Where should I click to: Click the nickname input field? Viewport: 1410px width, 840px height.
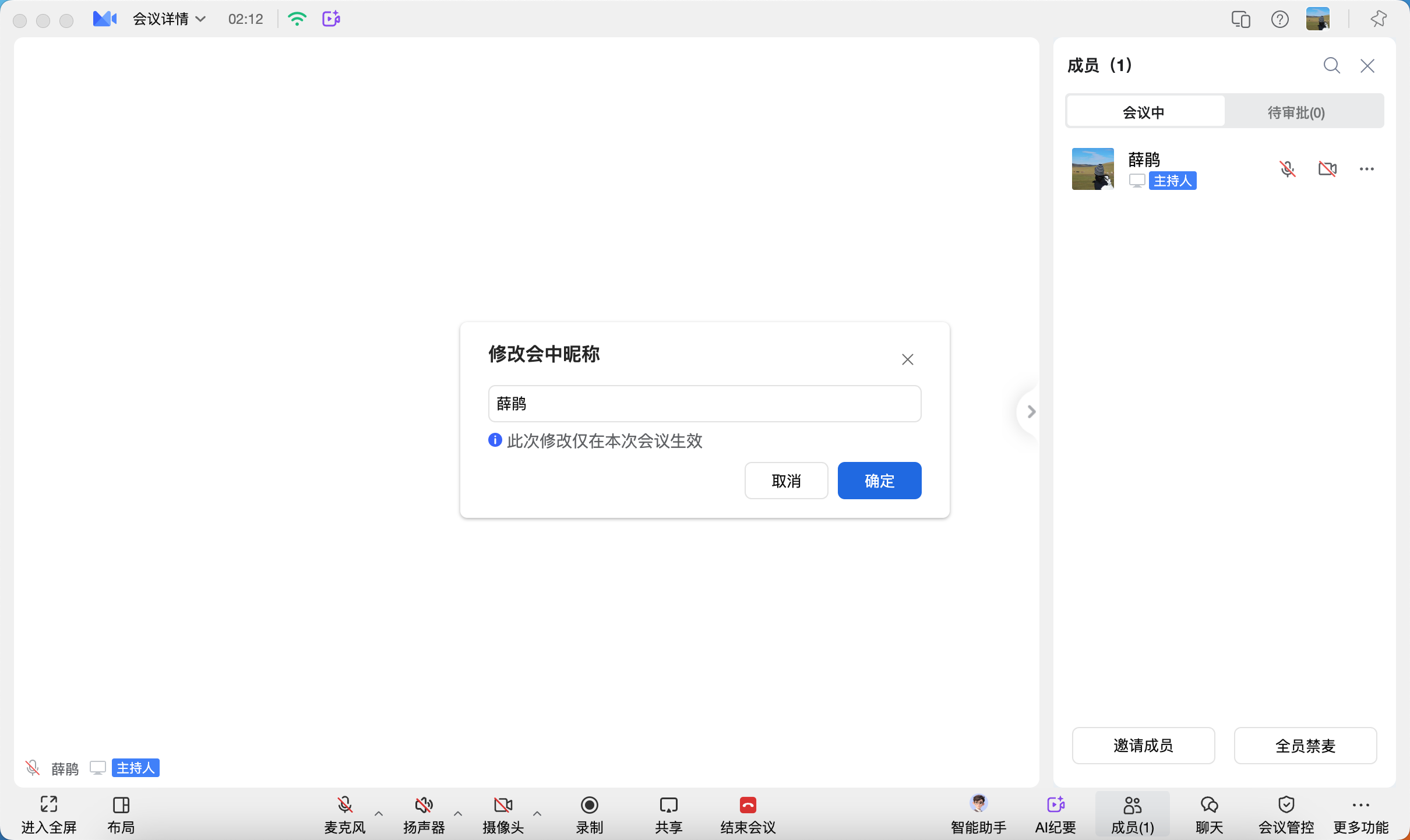[x=704, y=403]
